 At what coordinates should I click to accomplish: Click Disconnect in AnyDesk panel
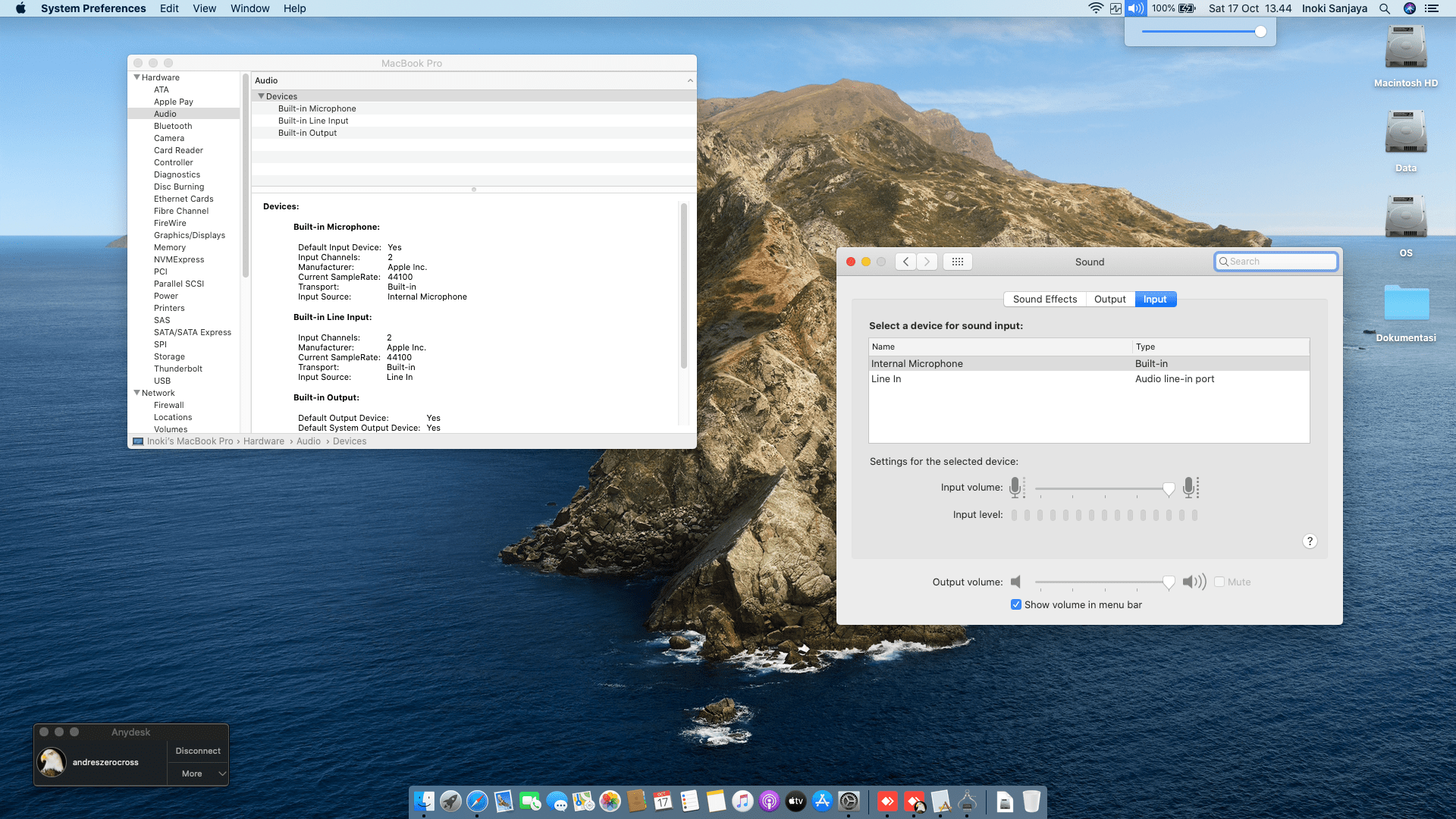click(198, 751)
